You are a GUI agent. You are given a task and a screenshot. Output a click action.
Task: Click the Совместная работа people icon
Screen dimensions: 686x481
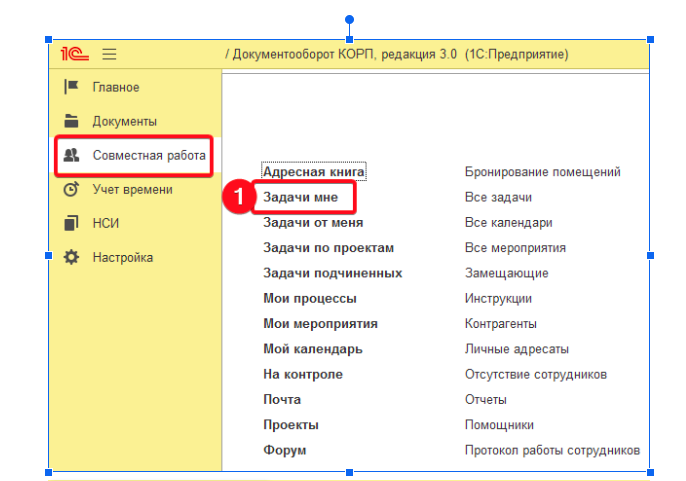[71, 155]
